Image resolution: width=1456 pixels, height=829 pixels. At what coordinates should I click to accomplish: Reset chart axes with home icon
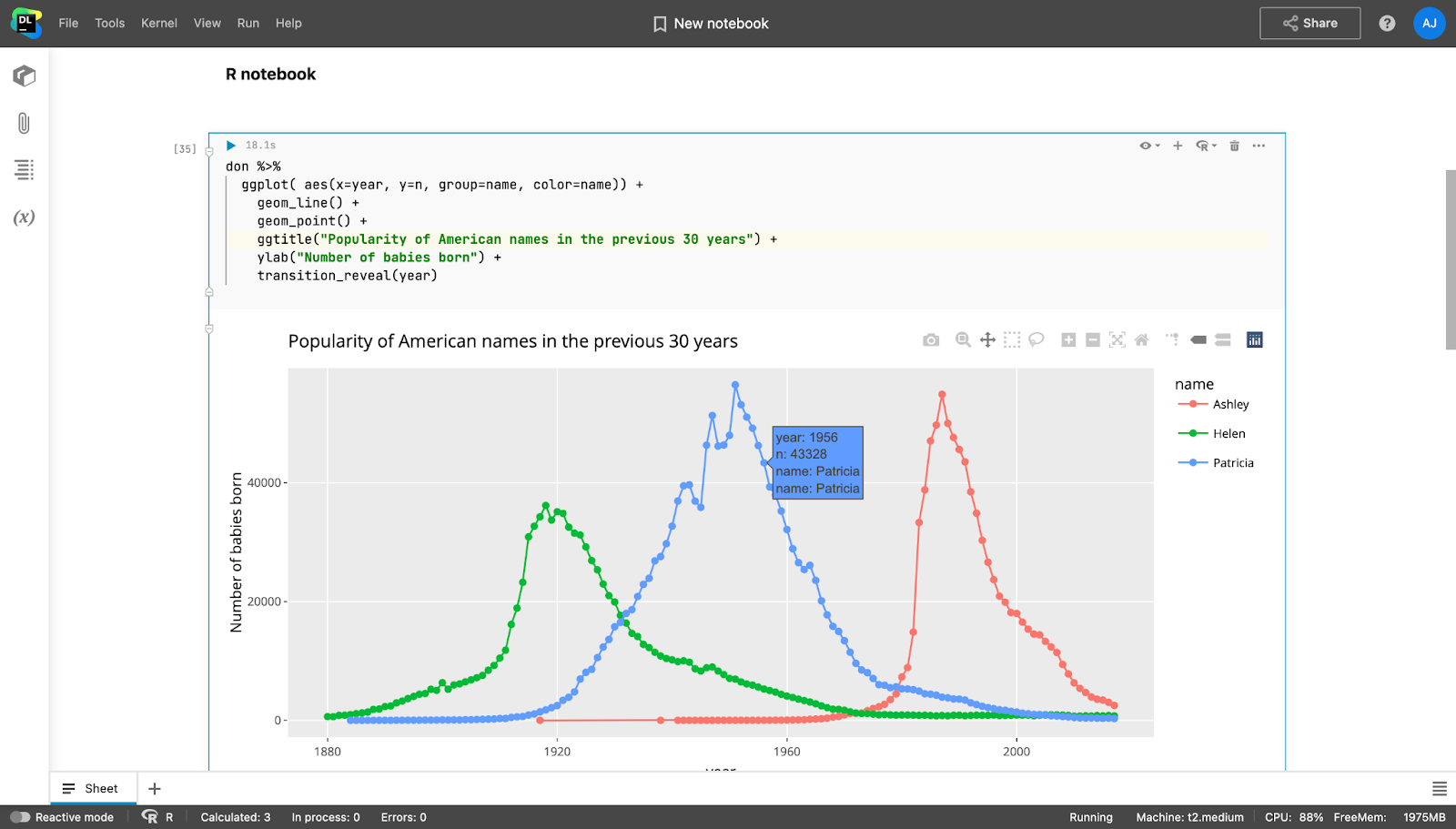point(1142,340)
